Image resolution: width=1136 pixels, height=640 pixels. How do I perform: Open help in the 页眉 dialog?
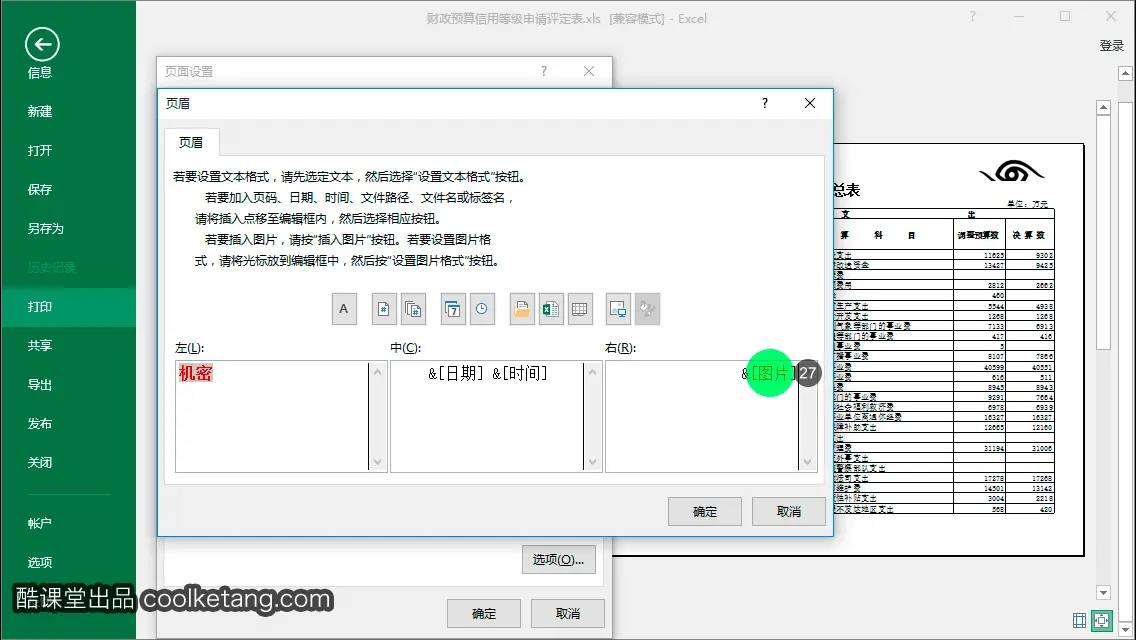pyautogui.click(x=765, y=104)
